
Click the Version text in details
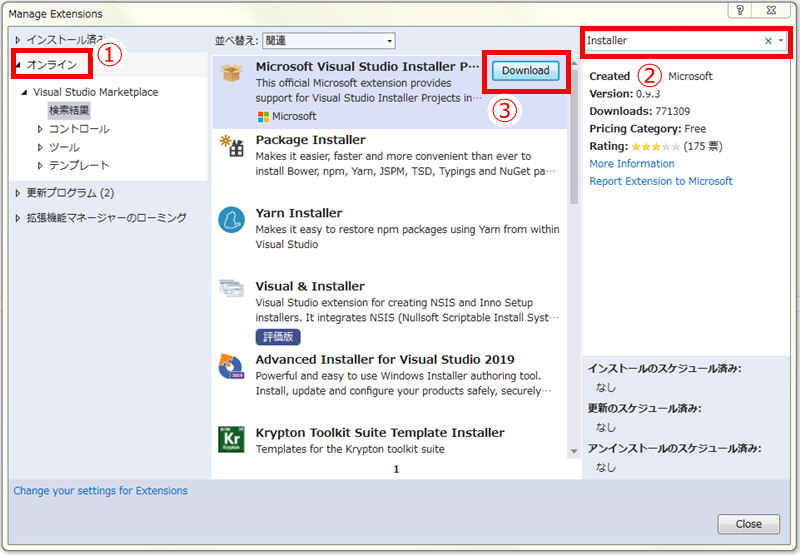tap(624, 94)
